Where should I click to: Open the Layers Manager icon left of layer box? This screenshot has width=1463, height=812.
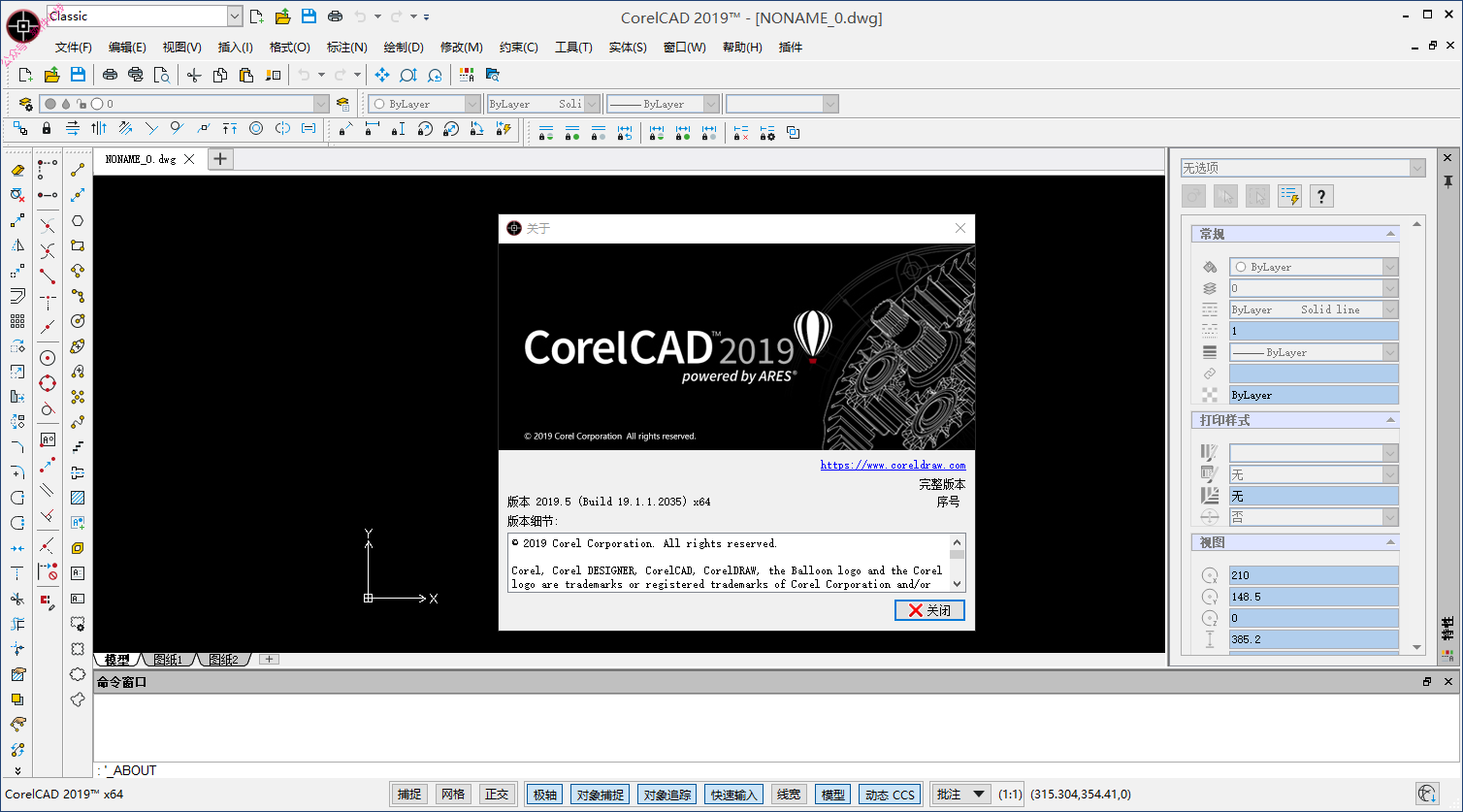point(25,104)
